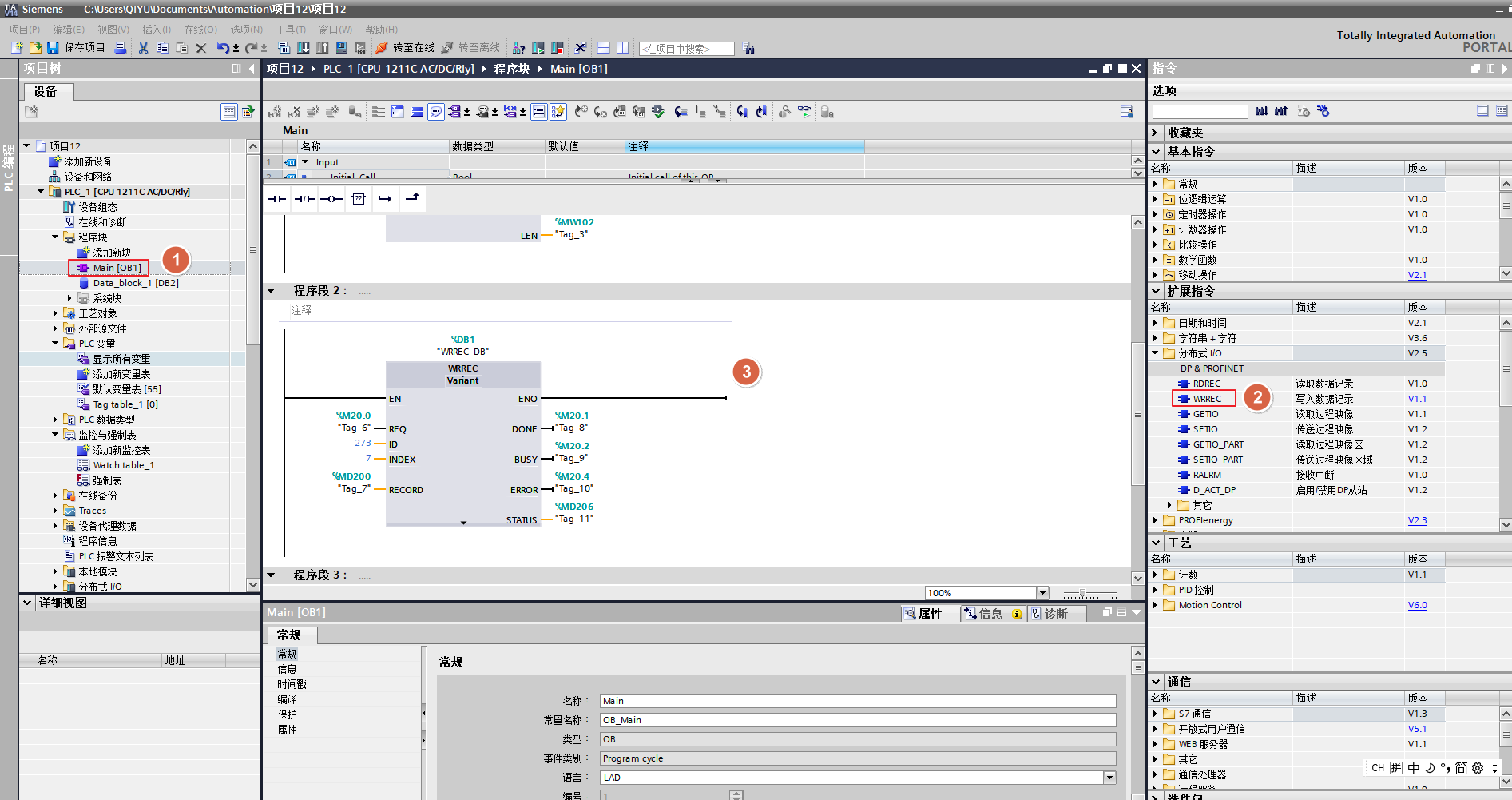Click the cut scissors icon
The height and width of the screenshot is (800, 1512).
pyautogui.click(x=143, y=48)
